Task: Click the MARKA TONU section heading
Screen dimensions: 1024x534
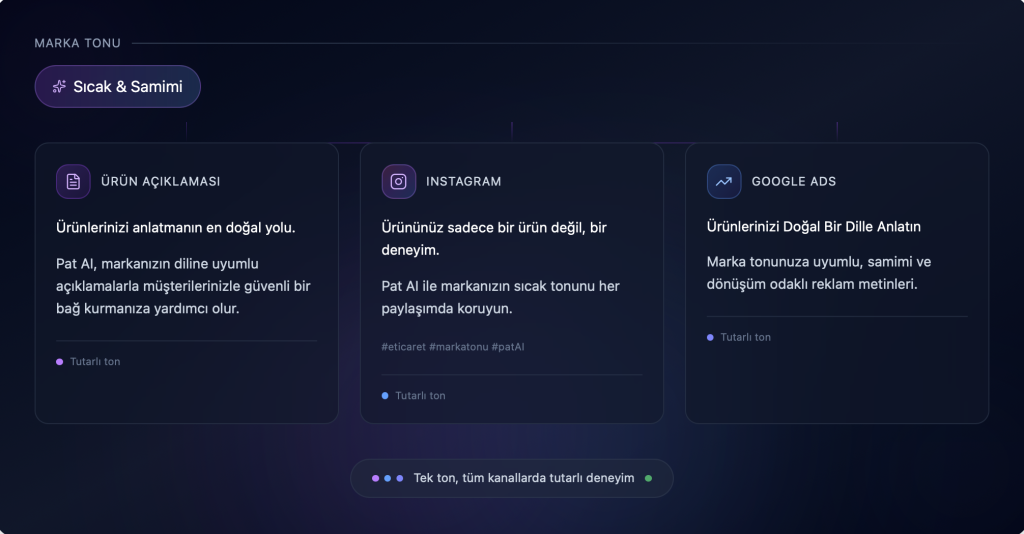Action: coord(77,43)
